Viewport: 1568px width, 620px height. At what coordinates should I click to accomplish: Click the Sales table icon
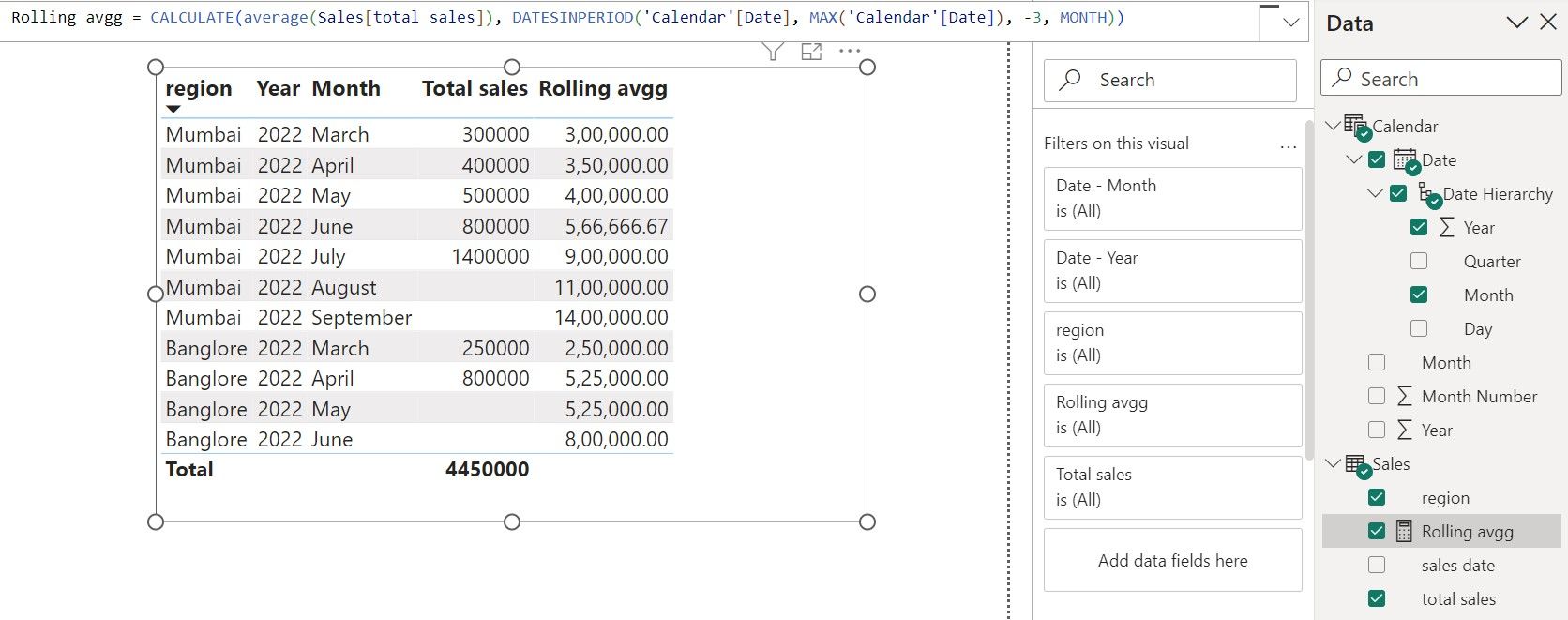coord(1356,464)
